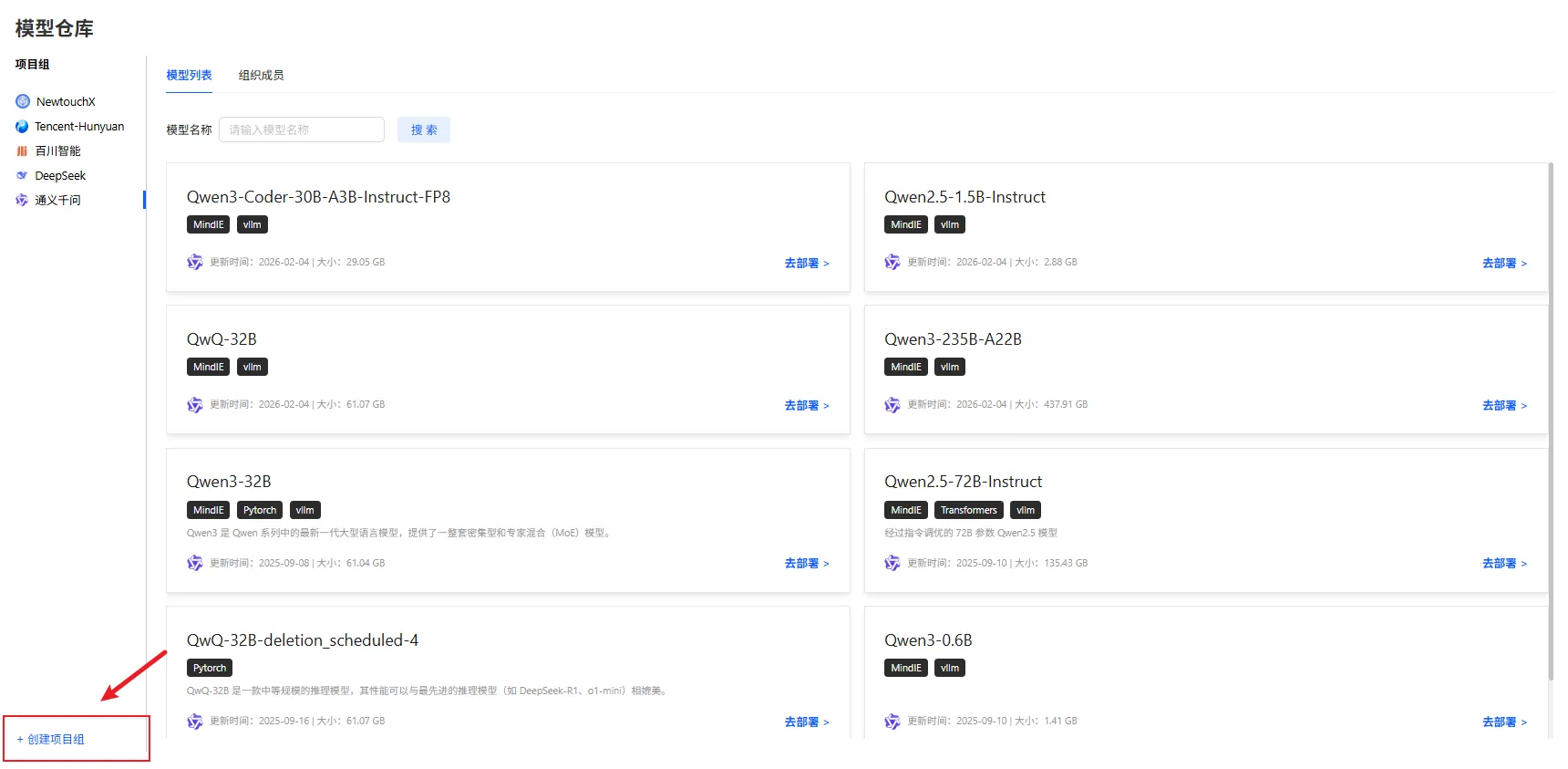Click the model list vertical scrollbar
The image size is (1568, 769).
pyautogui.click(x=1551, y=421)
